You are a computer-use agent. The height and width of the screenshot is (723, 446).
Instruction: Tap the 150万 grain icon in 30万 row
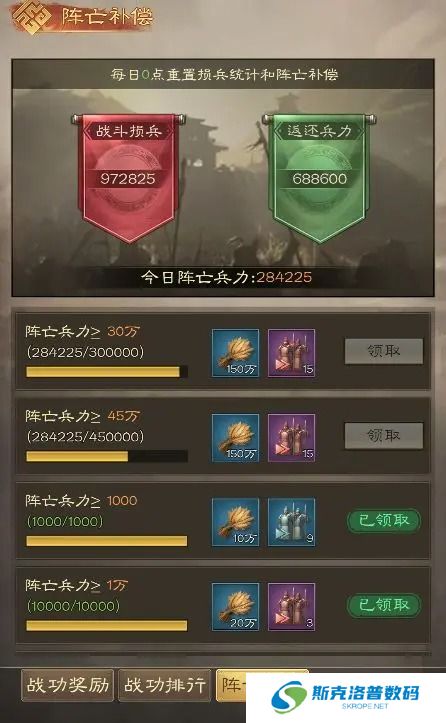coord(235,353)
